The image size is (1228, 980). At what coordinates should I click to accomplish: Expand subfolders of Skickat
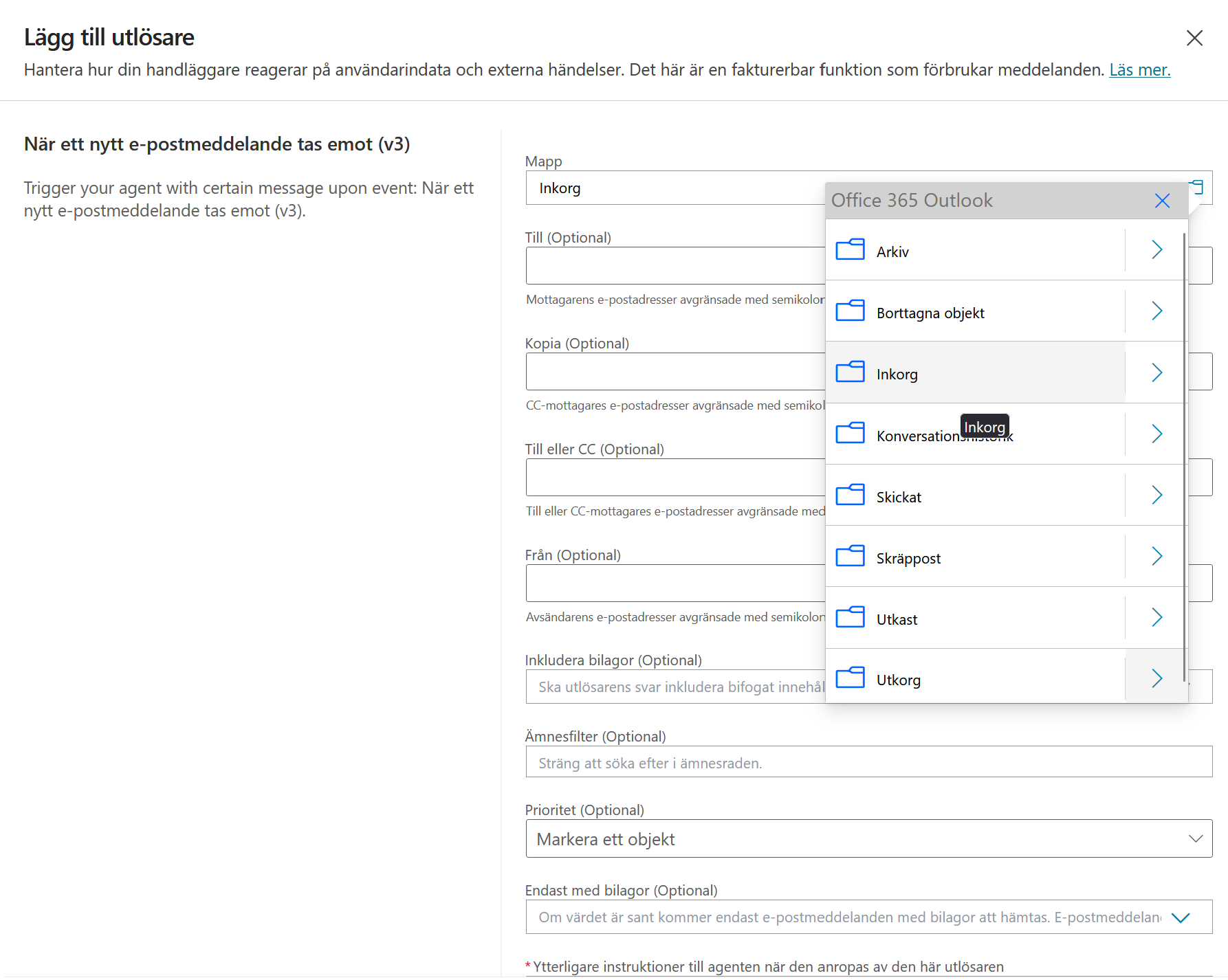[1156, 495]
